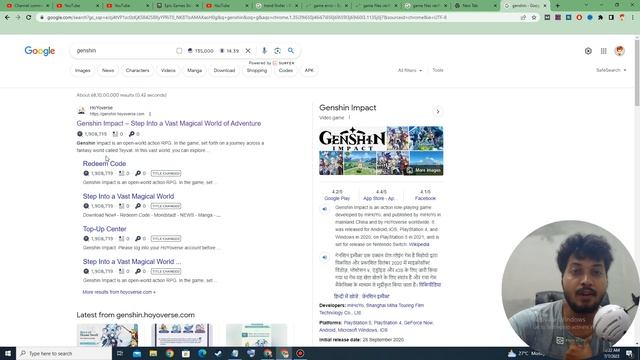The width and height of the screenshot is (640, 360).
Task: Click the red record icon in the taskbar
Action: click(300, 353)
